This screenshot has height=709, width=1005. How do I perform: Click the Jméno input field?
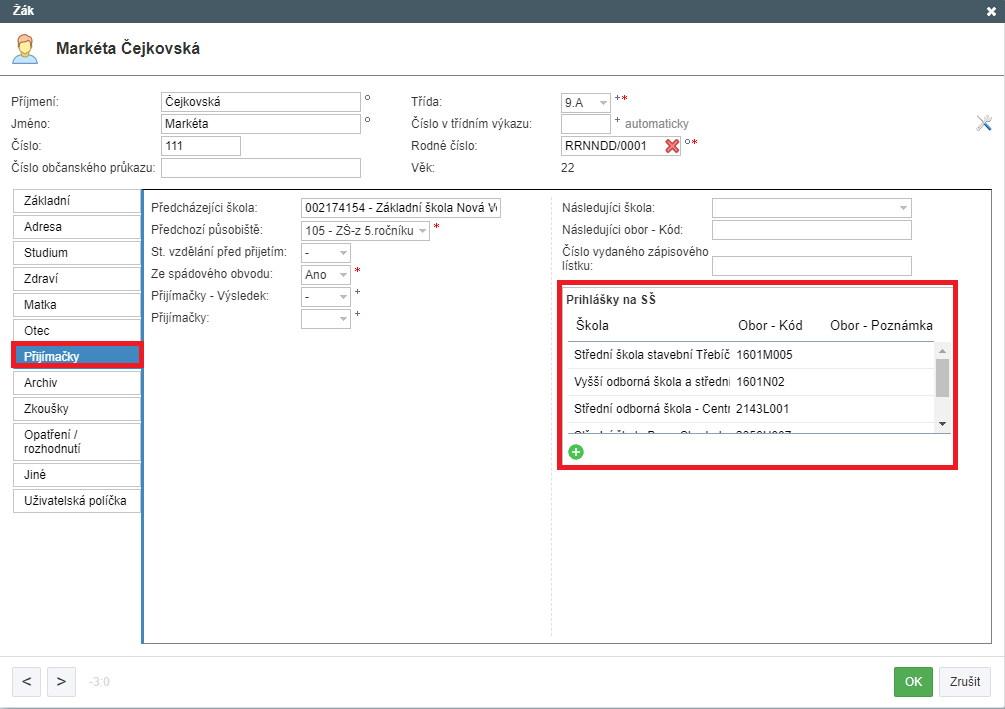261,124
